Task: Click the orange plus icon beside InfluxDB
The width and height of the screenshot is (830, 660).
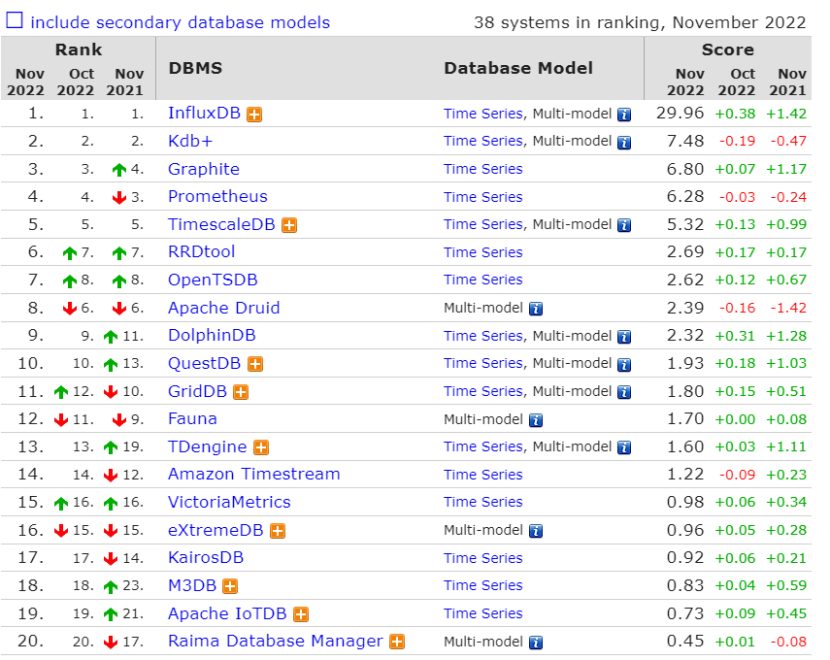Action: click(254, 114)
